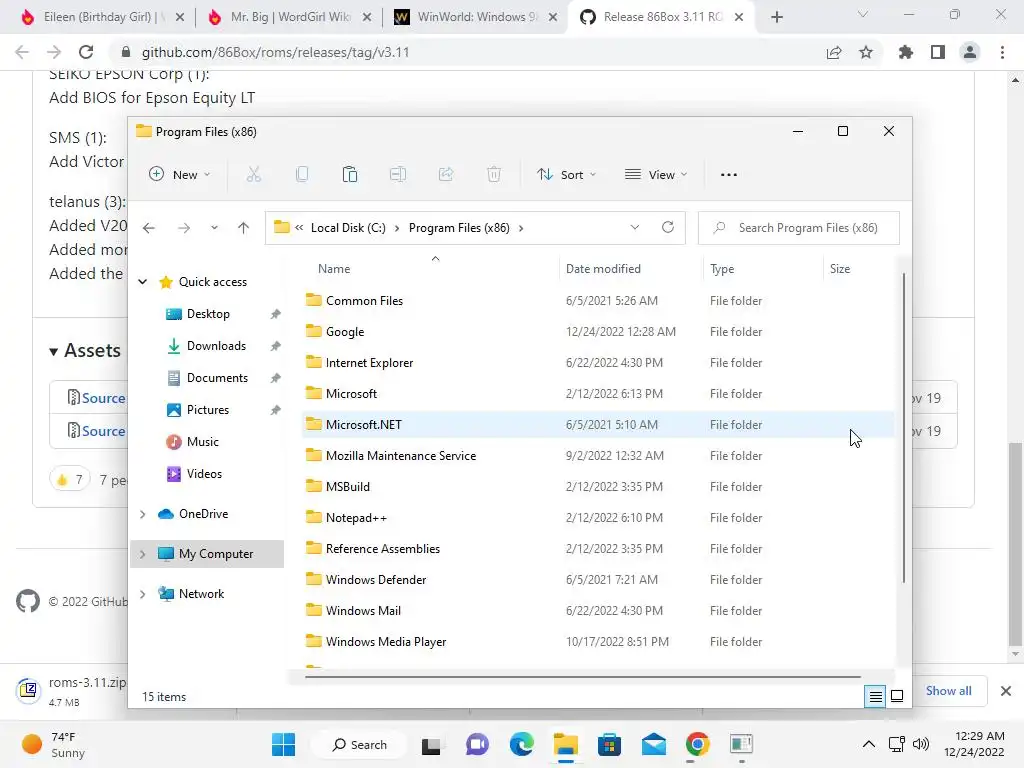The height and width of the screenshot is (768, 1024).
Task: Select Mozilla Maintenance Service folder
Action: 598,456
